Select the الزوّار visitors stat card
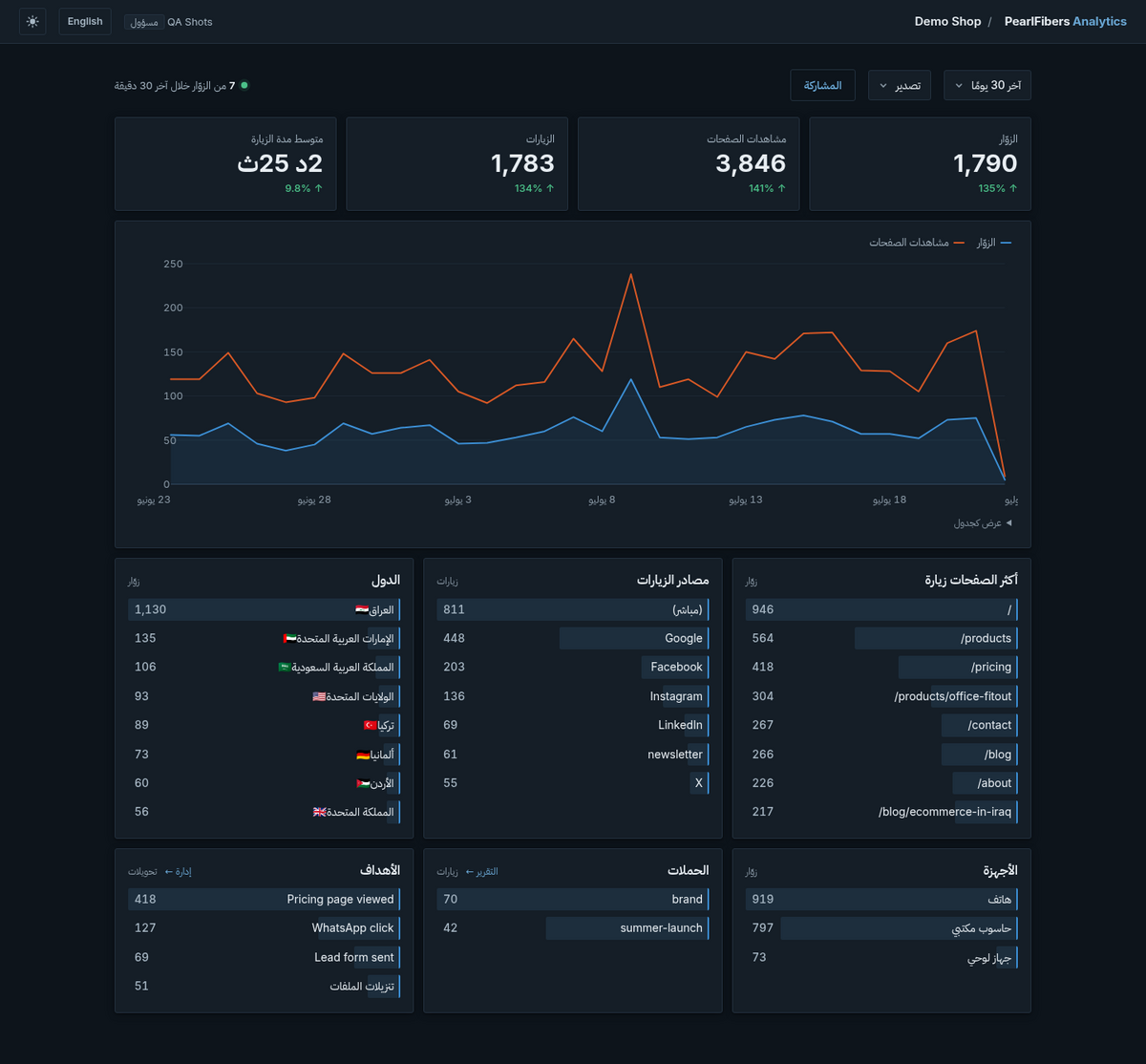 (x=920, y=163)
